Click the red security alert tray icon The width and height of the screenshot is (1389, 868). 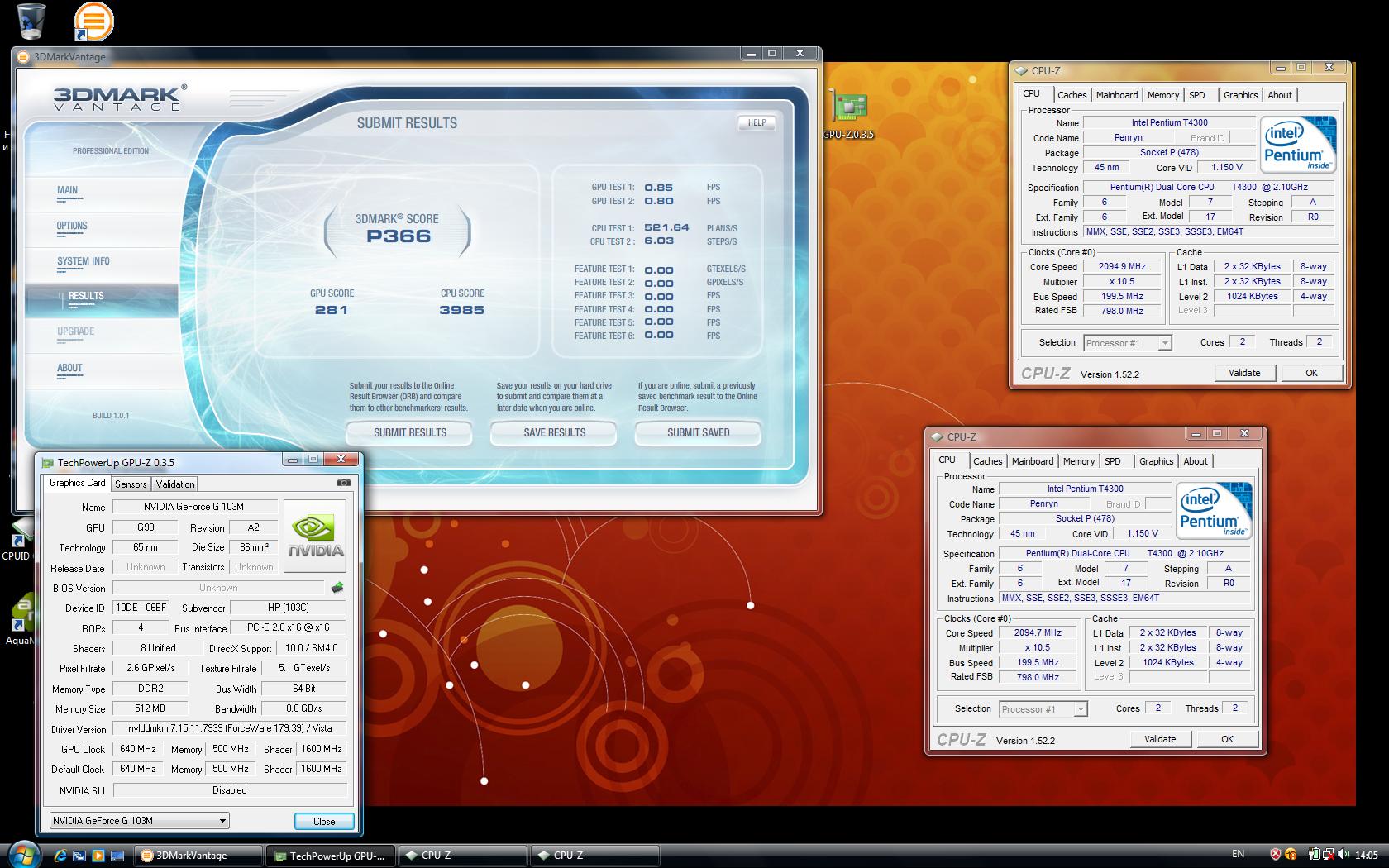pyautogui.click(x=1275, y=855)
